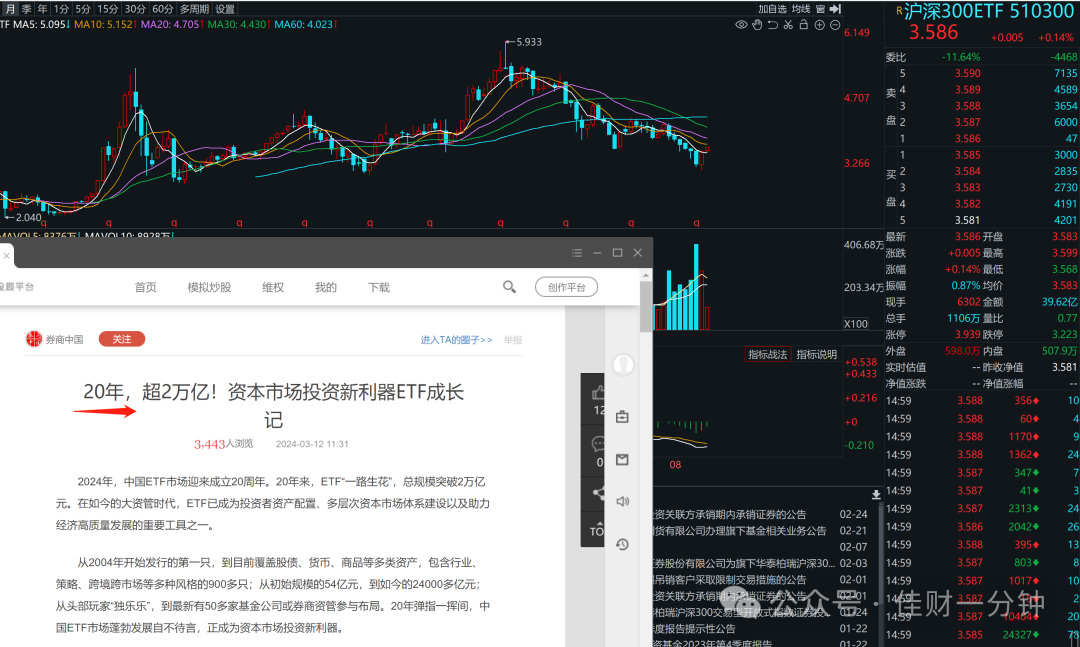Click the mail envelope icon in sidebar
This screenshot has width=1080, height=647.
[622, 460]
